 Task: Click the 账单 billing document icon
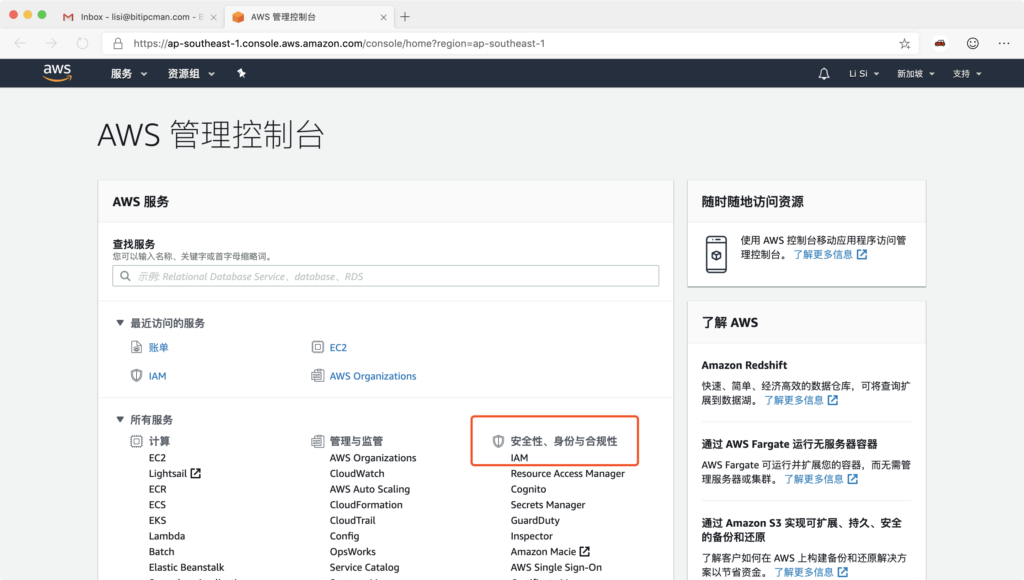136,347
